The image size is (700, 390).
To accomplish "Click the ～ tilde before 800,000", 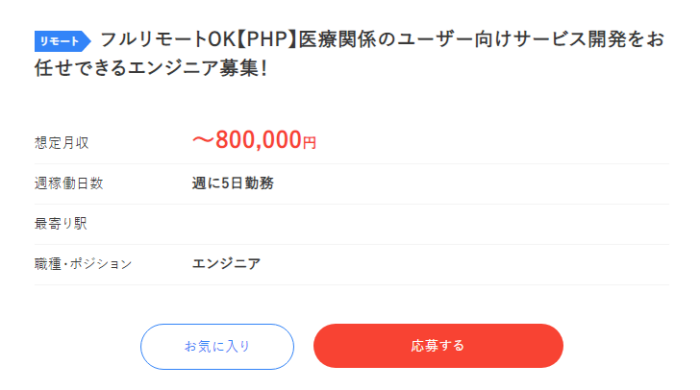I will tap(203, 140).
